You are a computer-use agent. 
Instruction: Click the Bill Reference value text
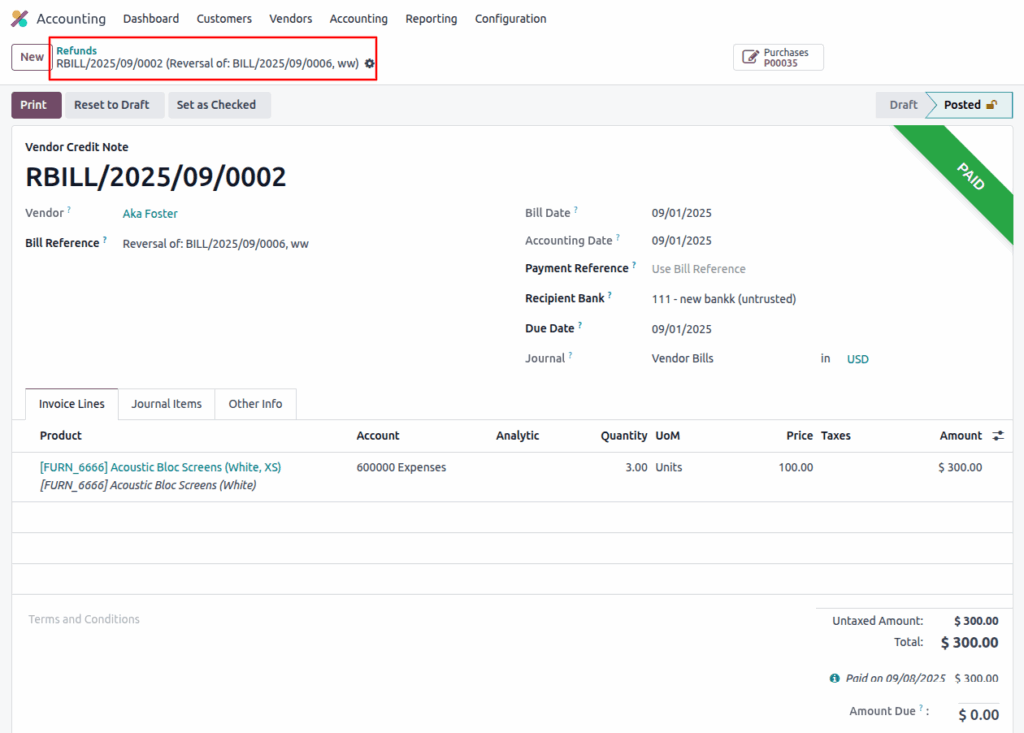coord(216,244)
